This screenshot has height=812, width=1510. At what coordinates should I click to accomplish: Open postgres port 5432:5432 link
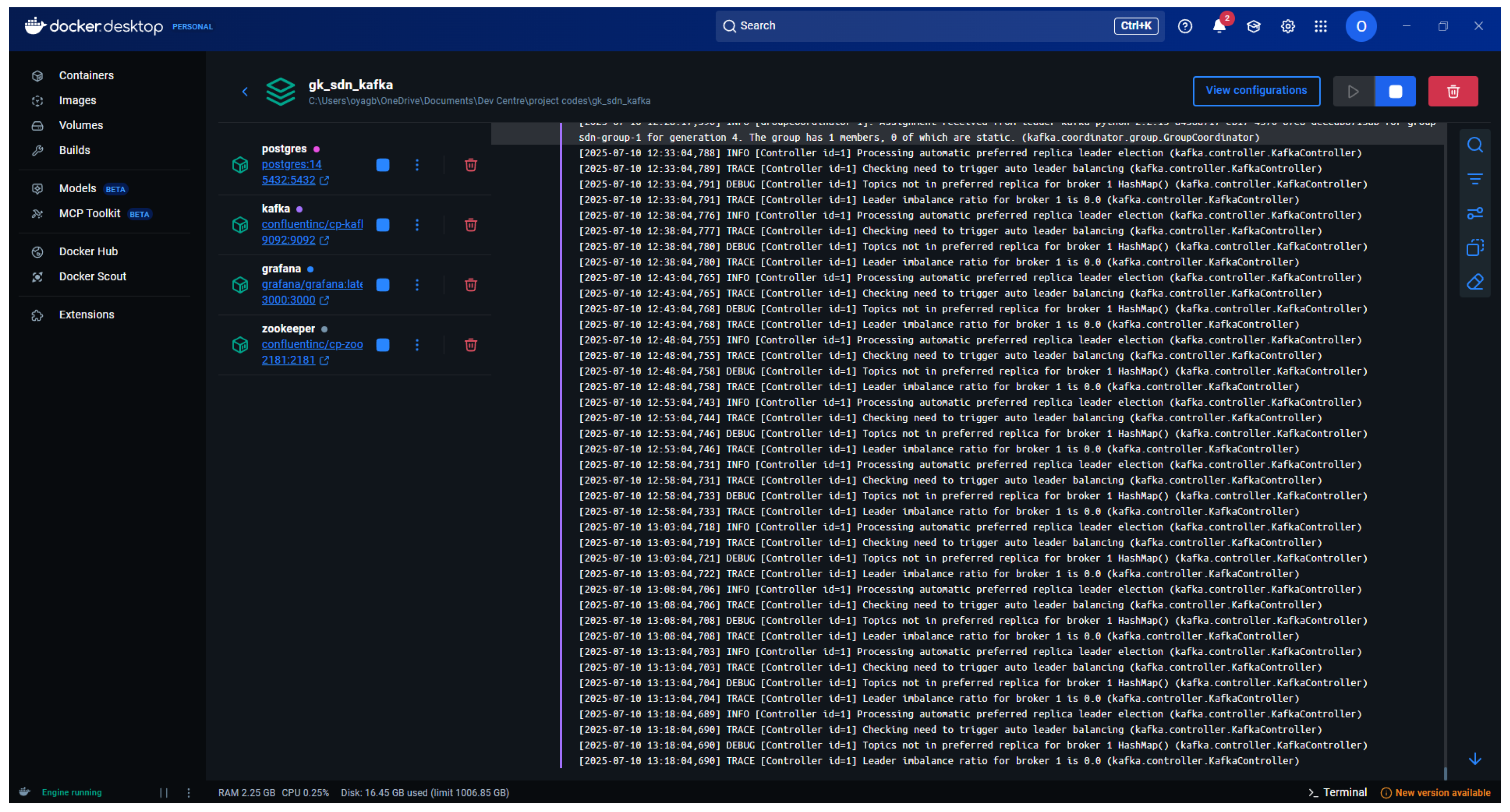295,181
